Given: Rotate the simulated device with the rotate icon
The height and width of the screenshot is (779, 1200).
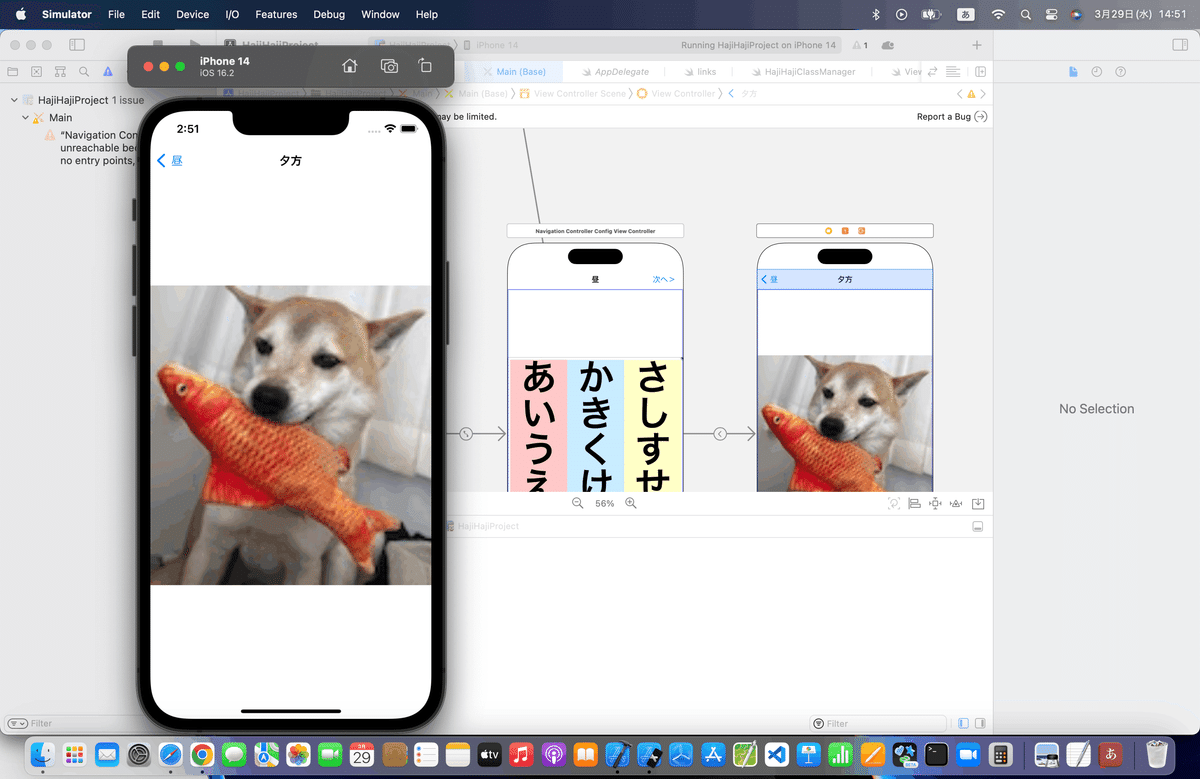Looking at the screenshot, I should coord(425,66).
